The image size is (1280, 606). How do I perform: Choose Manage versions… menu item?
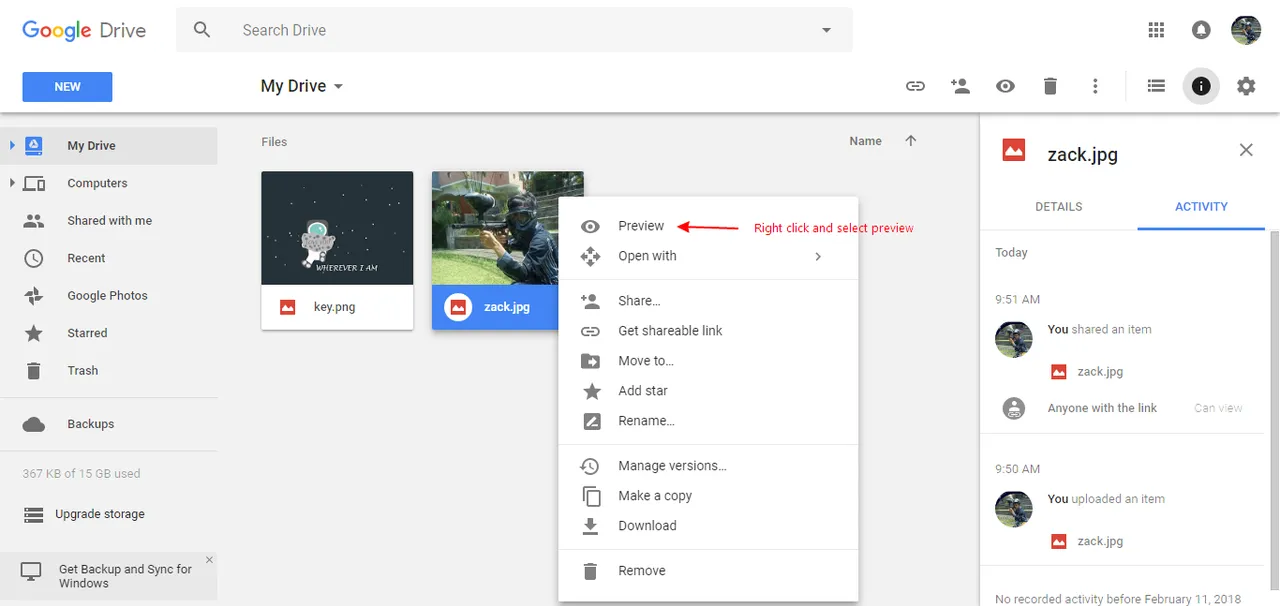pos(709,466)
